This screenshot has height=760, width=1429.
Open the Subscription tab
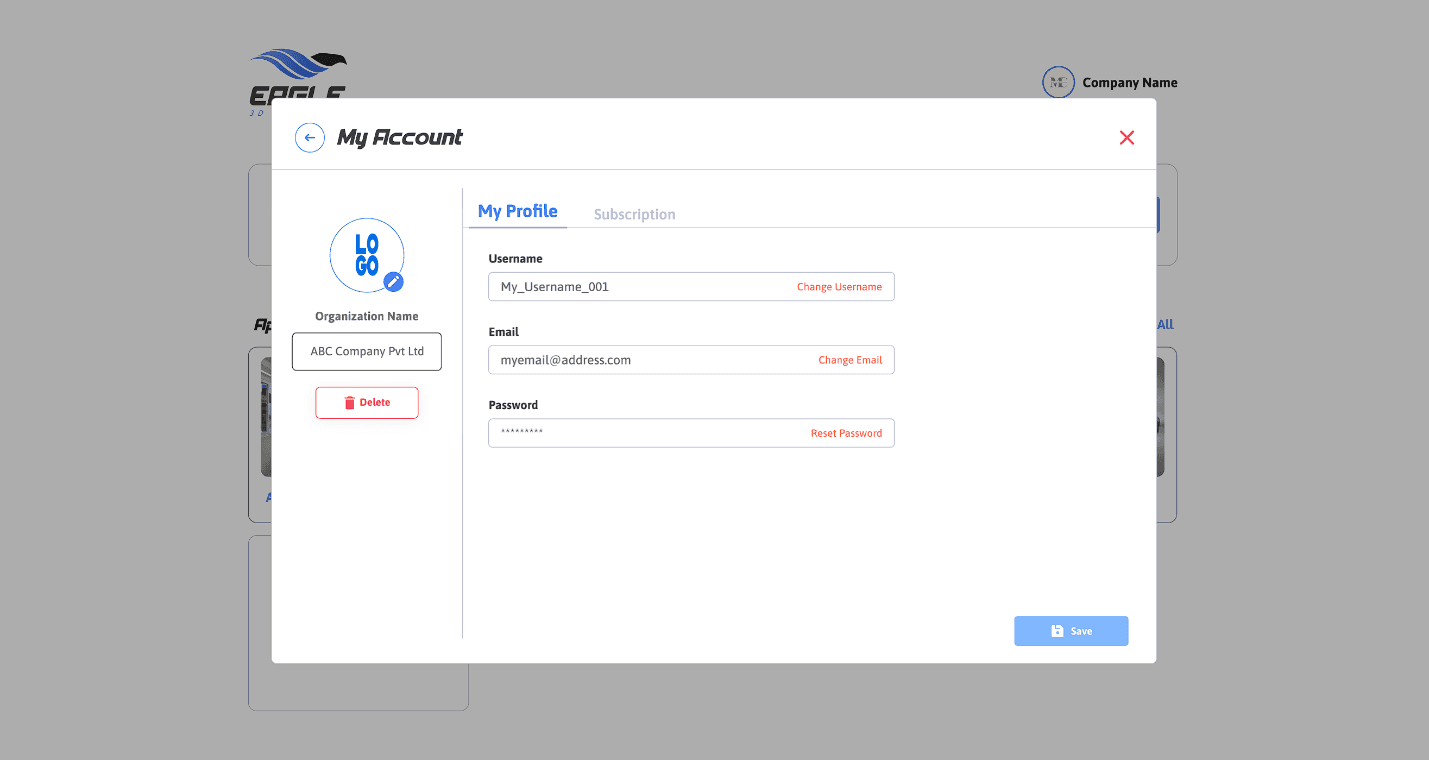634,214
